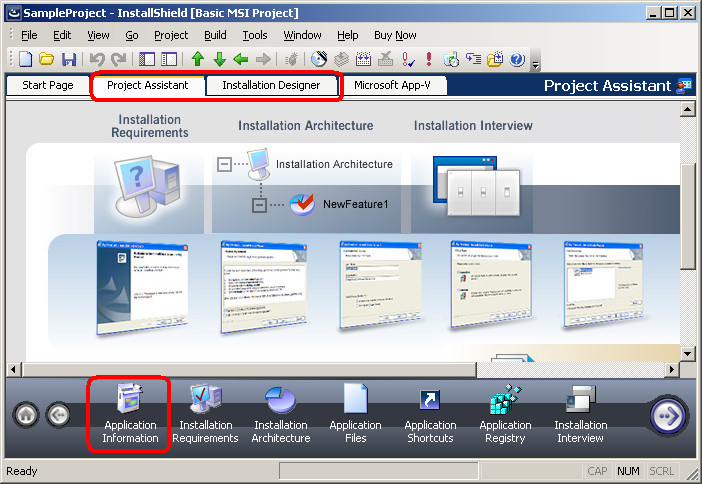Viewport: 702px width, 484px height.
Task: Open Installation Interview step in bottom bar
Action: tap(581, 414)
